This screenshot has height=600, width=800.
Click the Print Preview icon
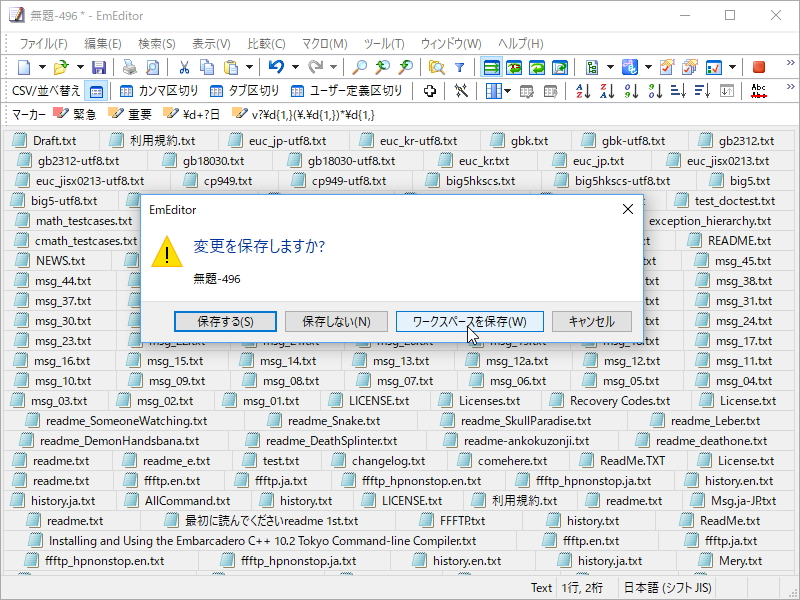point(152,67)
